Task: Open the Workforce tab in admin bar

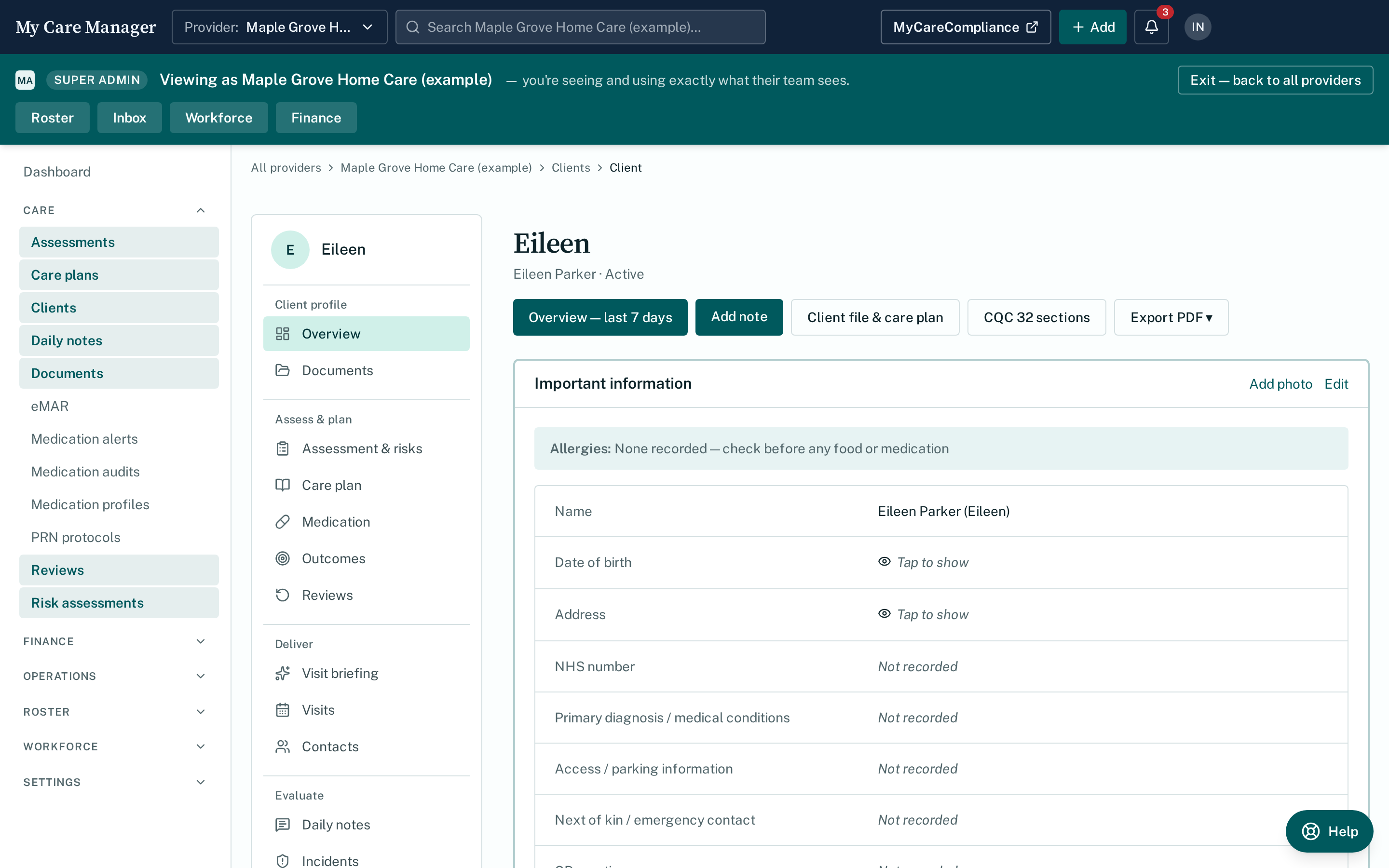Action: point(218,118)
